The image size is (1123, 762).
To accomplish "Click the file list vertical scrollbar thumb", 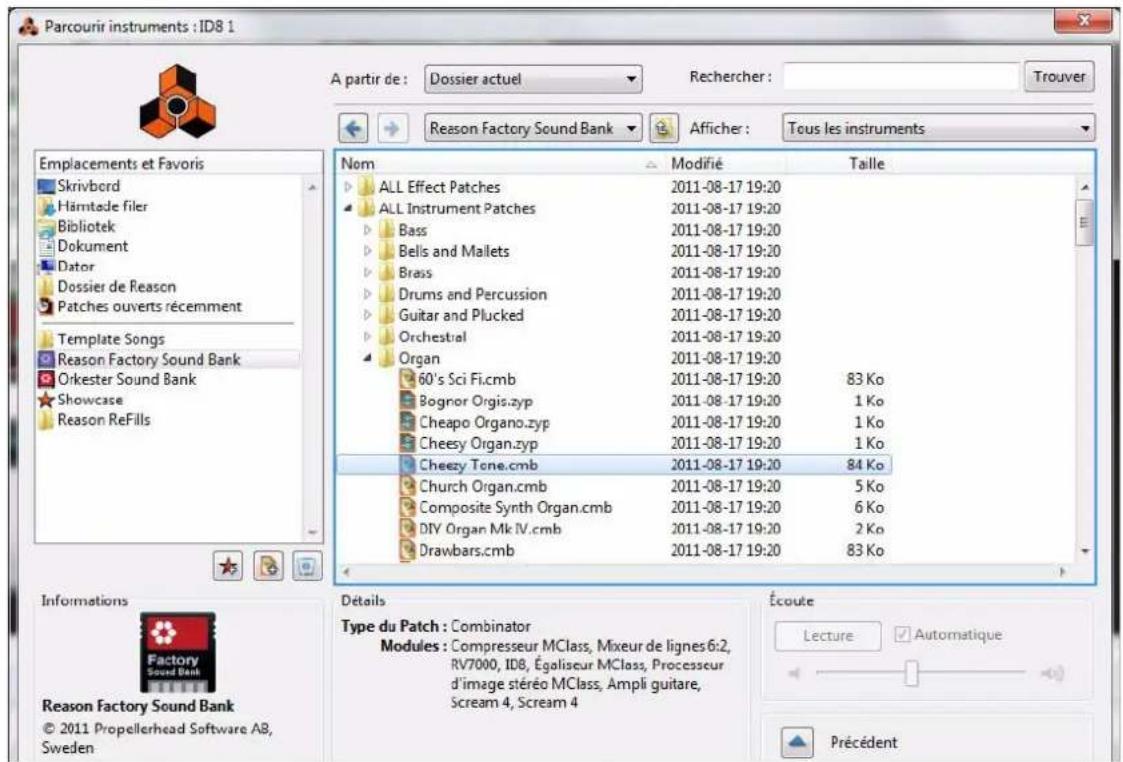I will tap(1085, 222).
